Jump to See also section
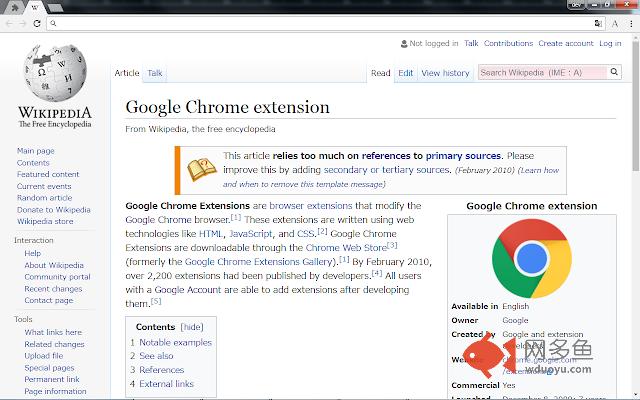Screen dimensions: 640x400 156,356
